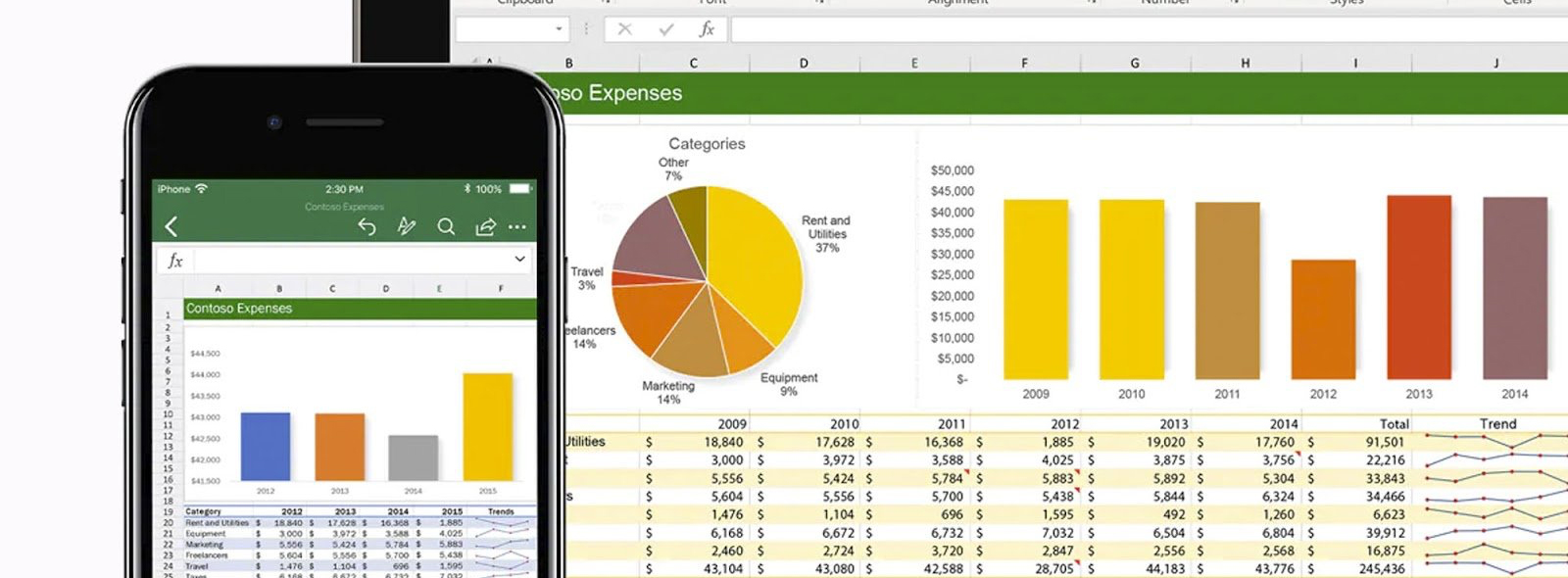The height and width of the screenshot is (578, 1568).
Task: Open the desktop Name Box dropdown arrow
Action: (559, 29)
